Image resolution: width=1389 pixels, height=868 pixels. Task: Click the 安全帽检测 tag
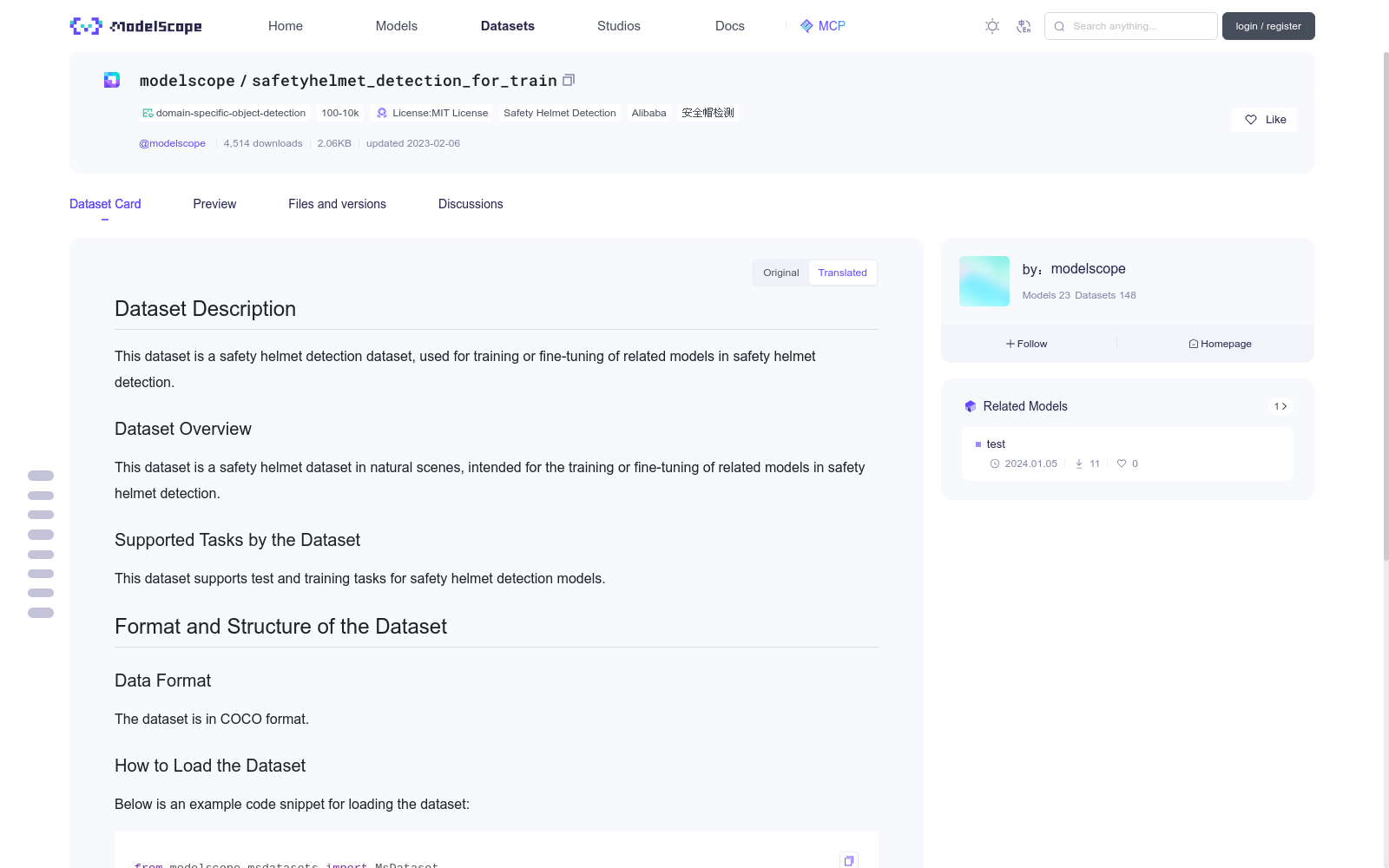(708, 113)
